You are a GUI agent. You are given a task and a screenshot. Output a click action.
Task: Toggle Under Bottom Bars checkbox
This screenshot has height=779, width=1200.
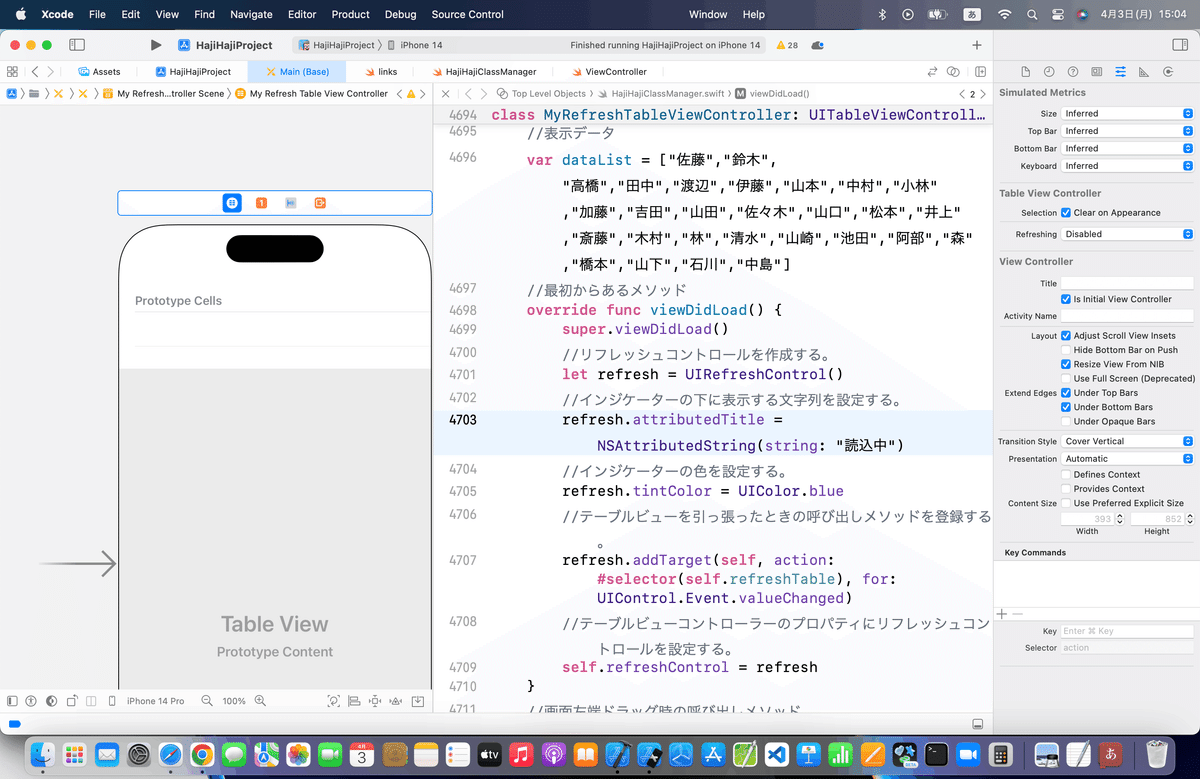(1066, 407)
